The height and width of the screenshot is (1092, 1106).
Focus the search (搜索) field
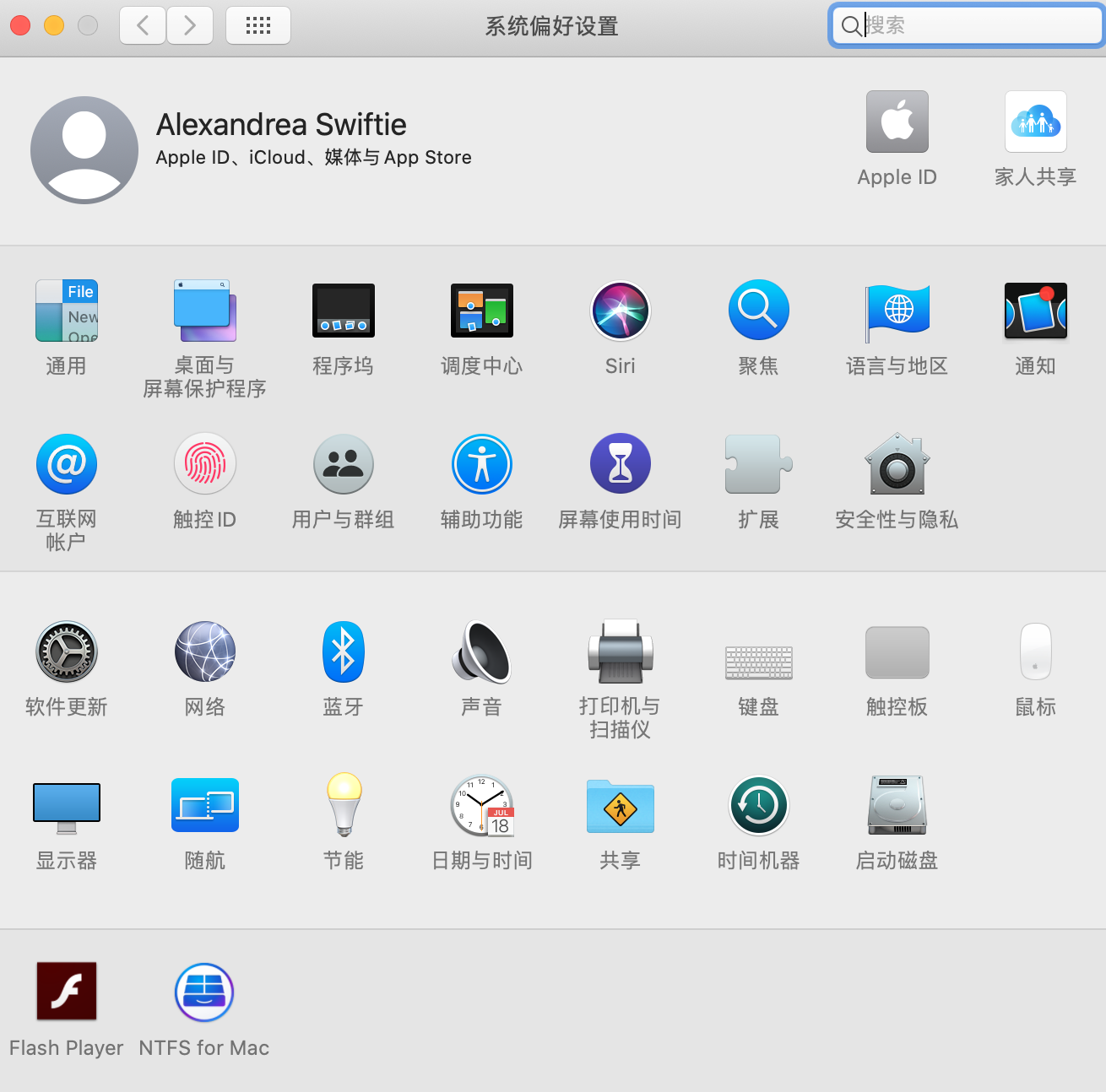pyautogui.click(x=967, y=25)
